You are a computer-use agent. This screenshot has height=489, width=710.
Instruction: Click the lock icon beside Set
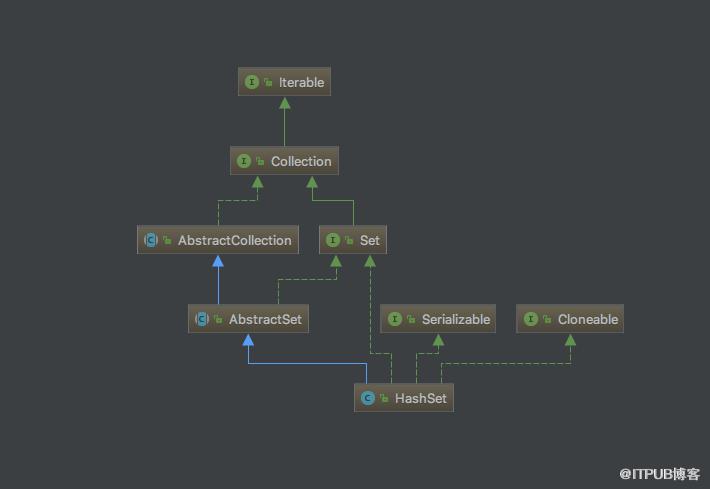349,240
